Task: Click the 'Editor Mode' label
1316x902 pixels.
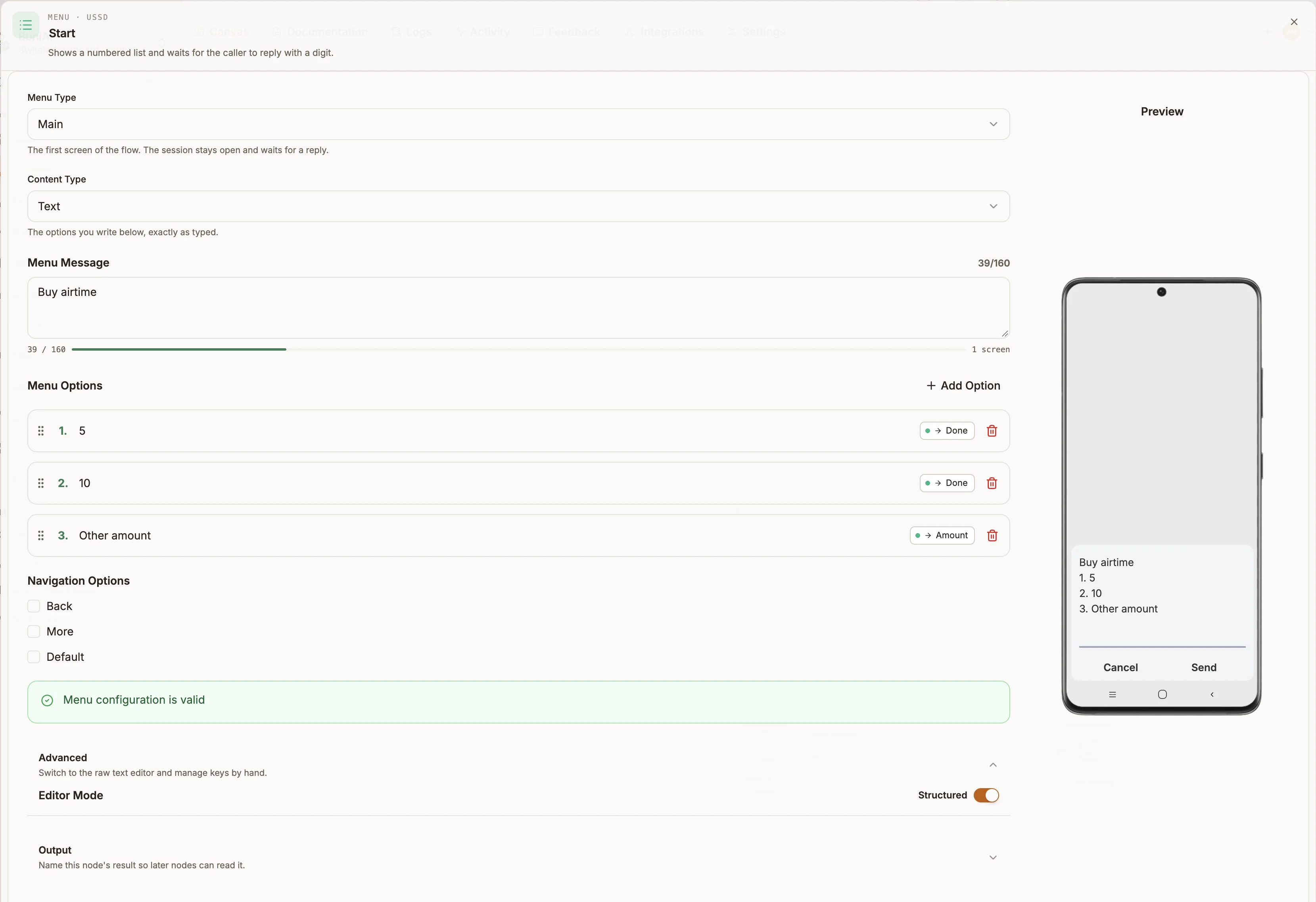Action: (x=71, y=796)
